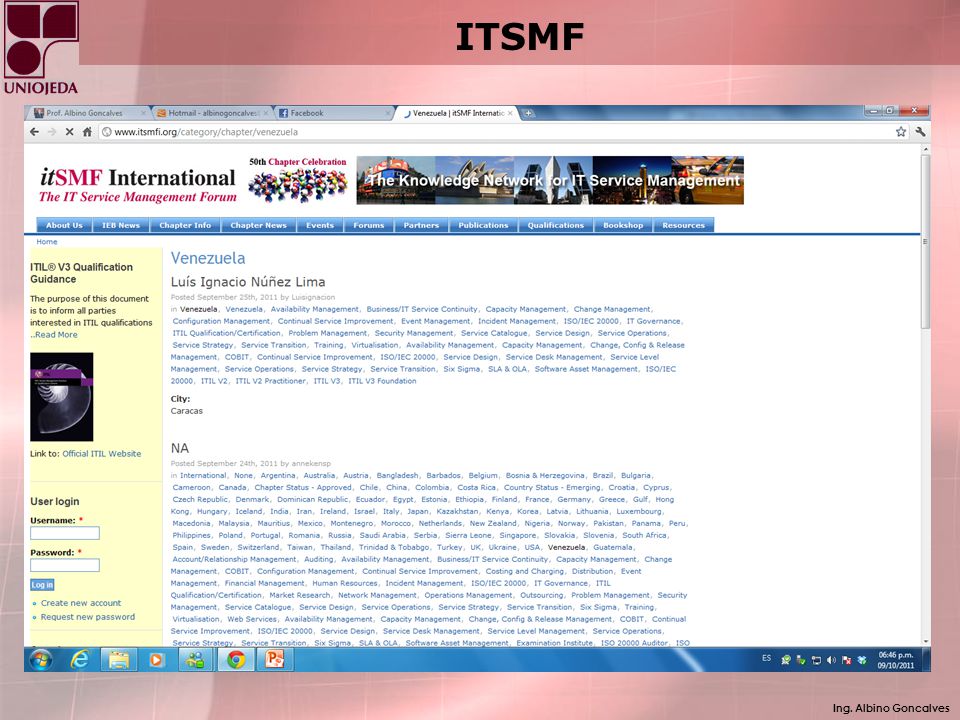960x720 pixels.
Task: Click the Log in button
Action: pos(42,585)
